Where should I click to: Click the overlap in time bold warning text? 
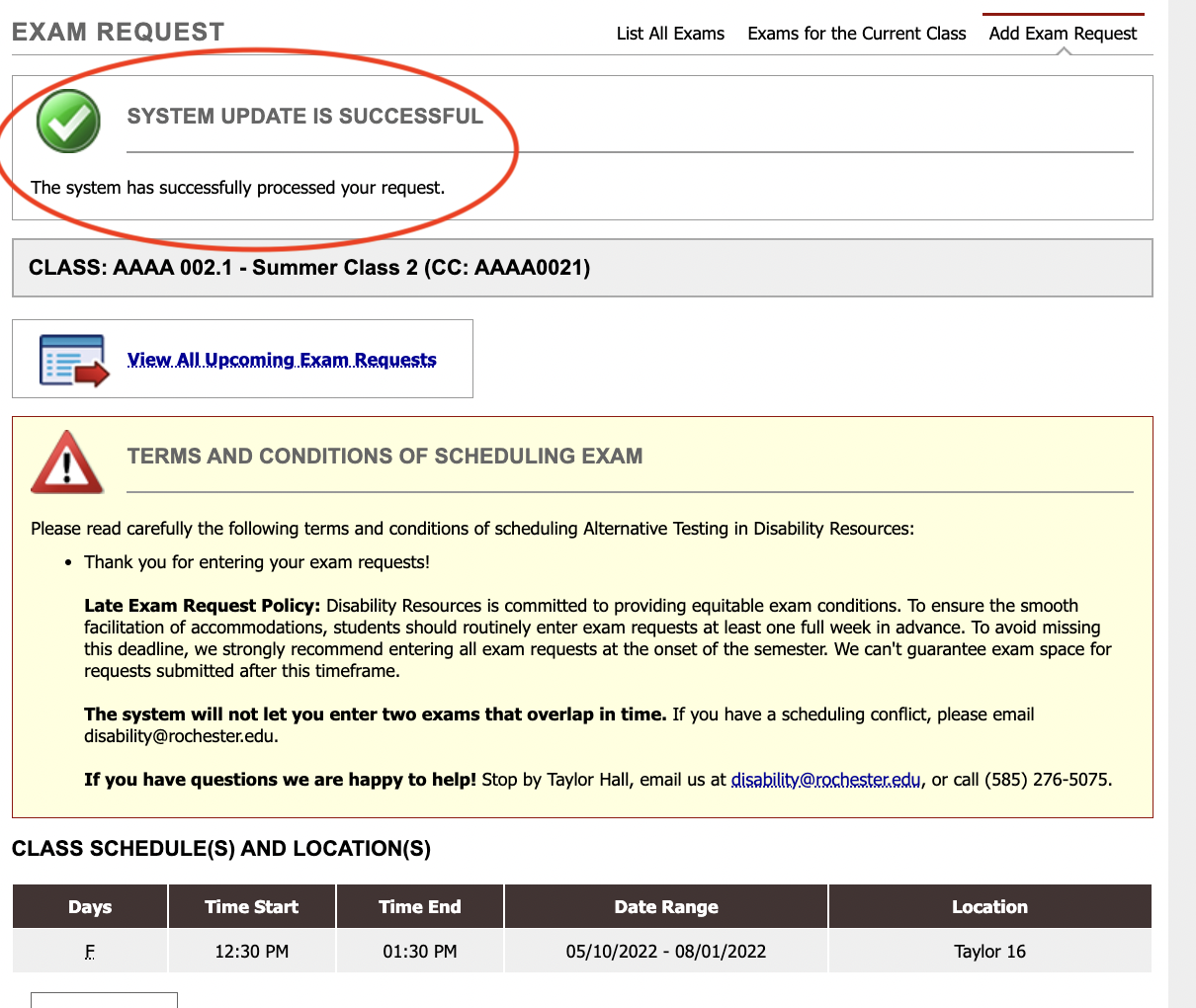(x=376, y=714)
